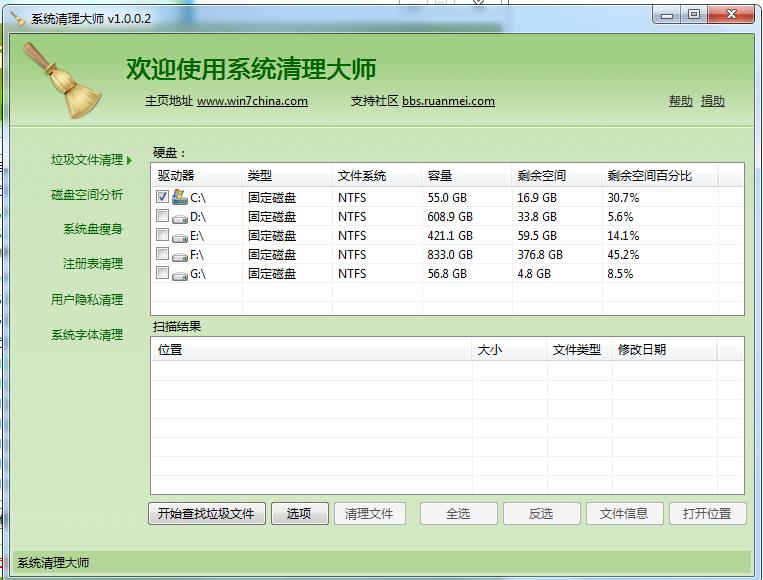This screenshot has height=580, width=763.
Task: Click the 56.8 GB capacity value
Action: click(447, 274)
